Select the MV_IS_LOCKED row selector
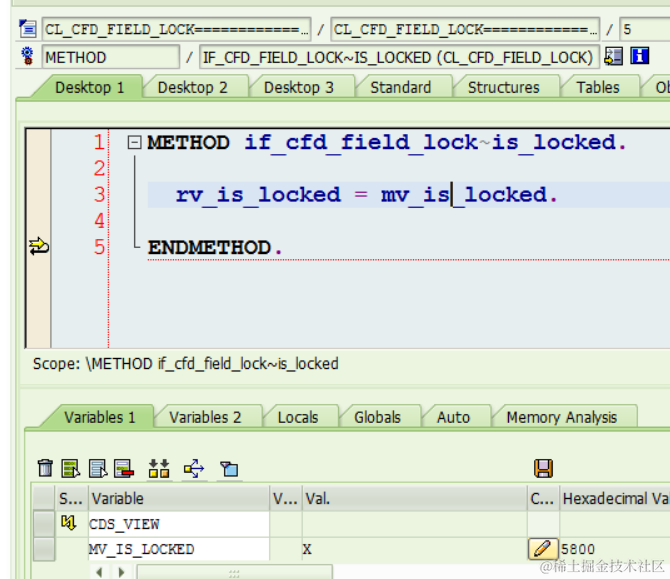Screen dimensions: 670x579 [44, 549]
